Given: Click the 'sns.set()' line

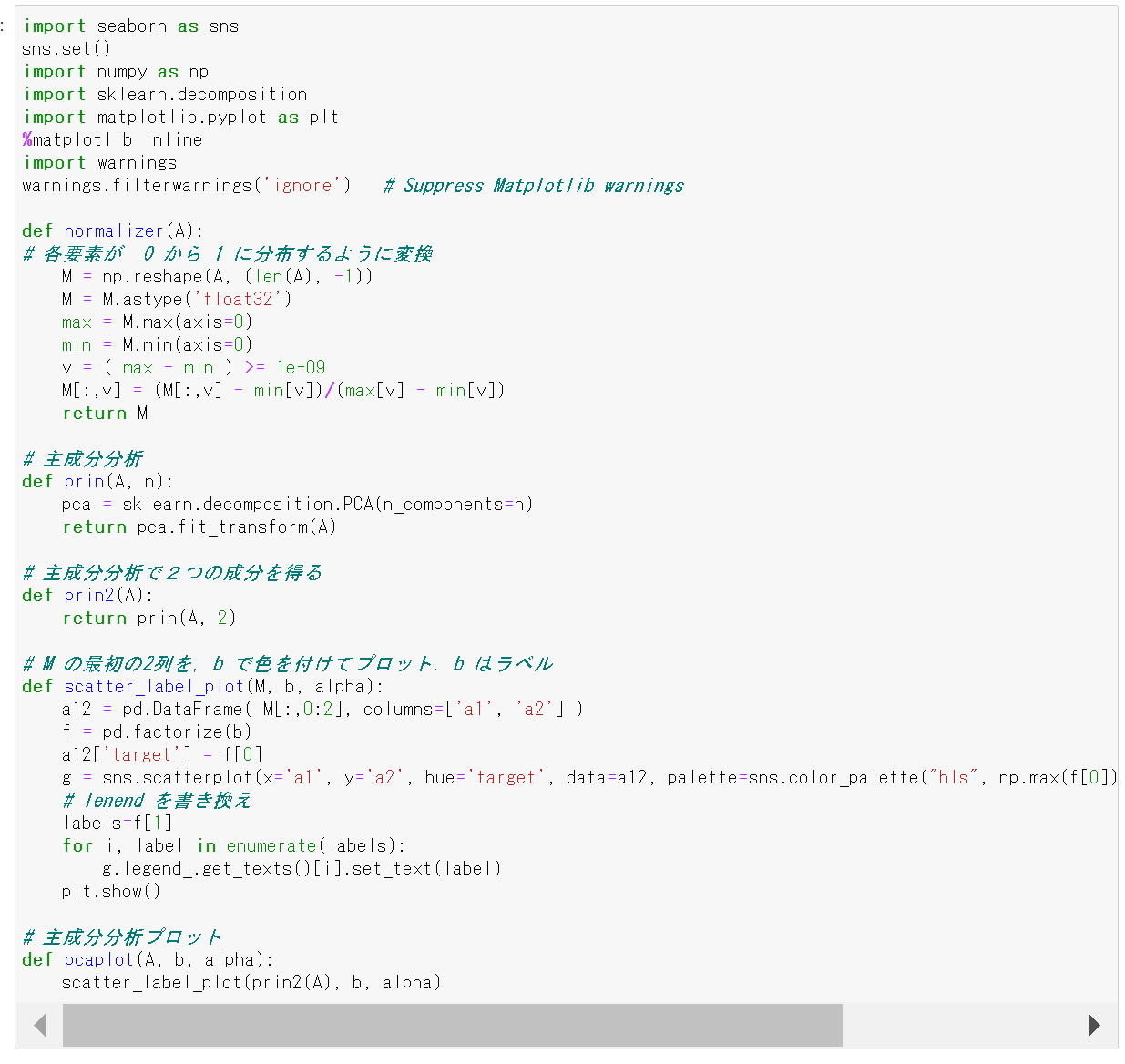Looking at the screenshot, I should [x=66, y=49].
